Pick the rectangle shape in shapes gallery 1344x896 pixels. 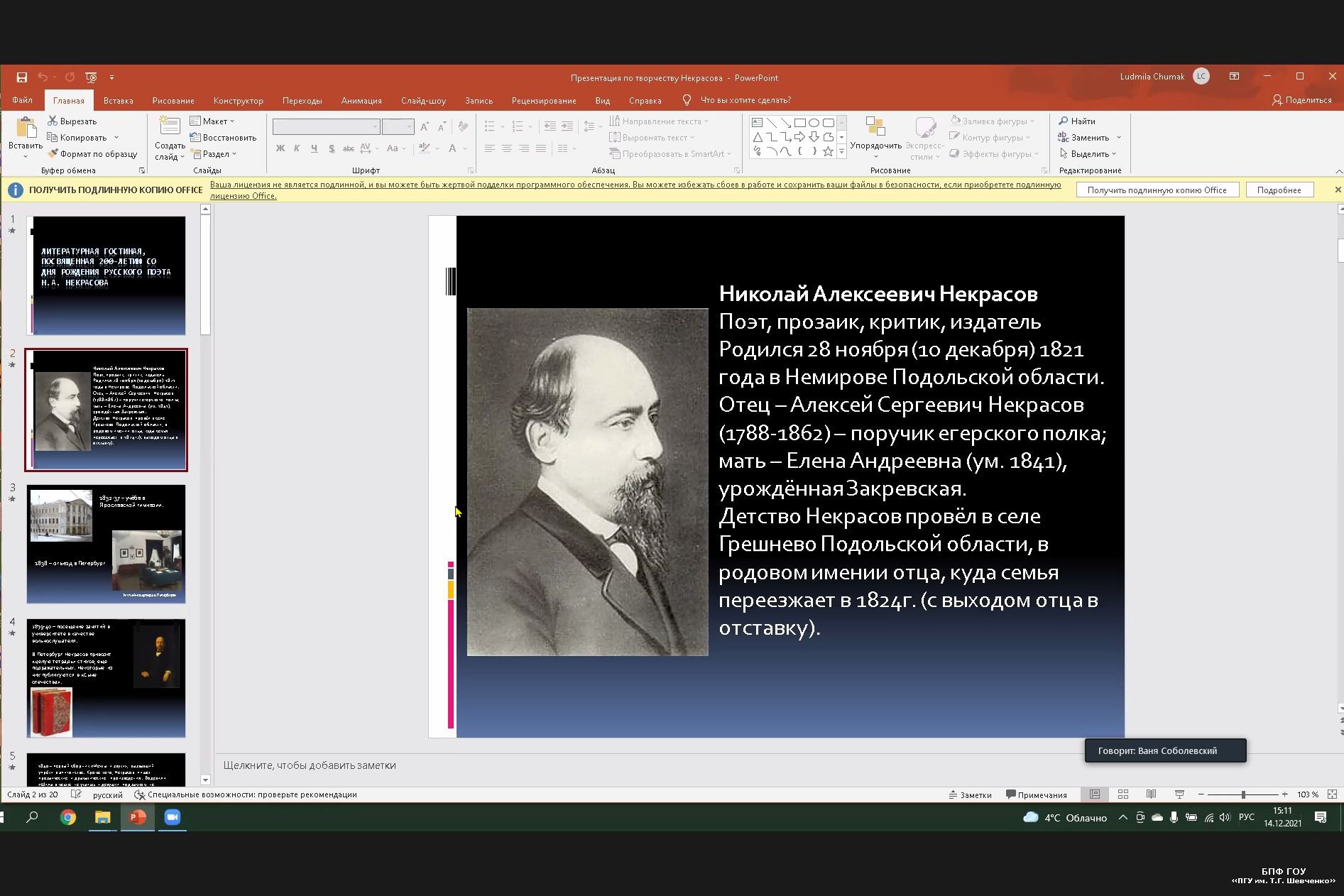[x=799, y=123]
